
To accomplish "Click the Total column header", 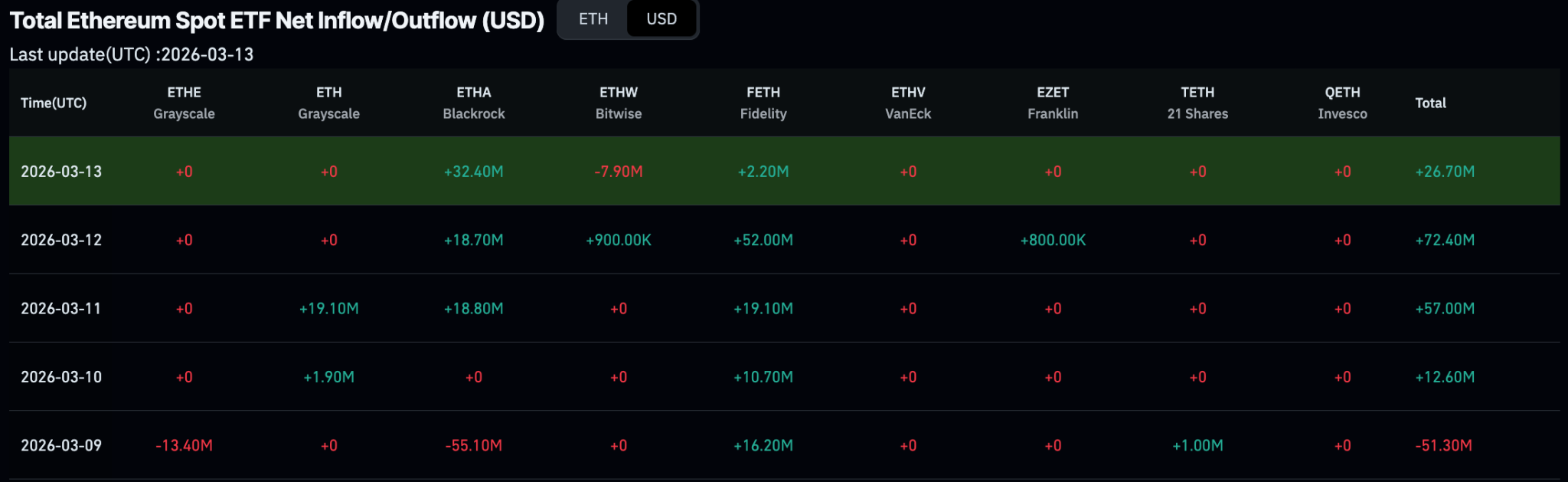I will (1430, 103).
